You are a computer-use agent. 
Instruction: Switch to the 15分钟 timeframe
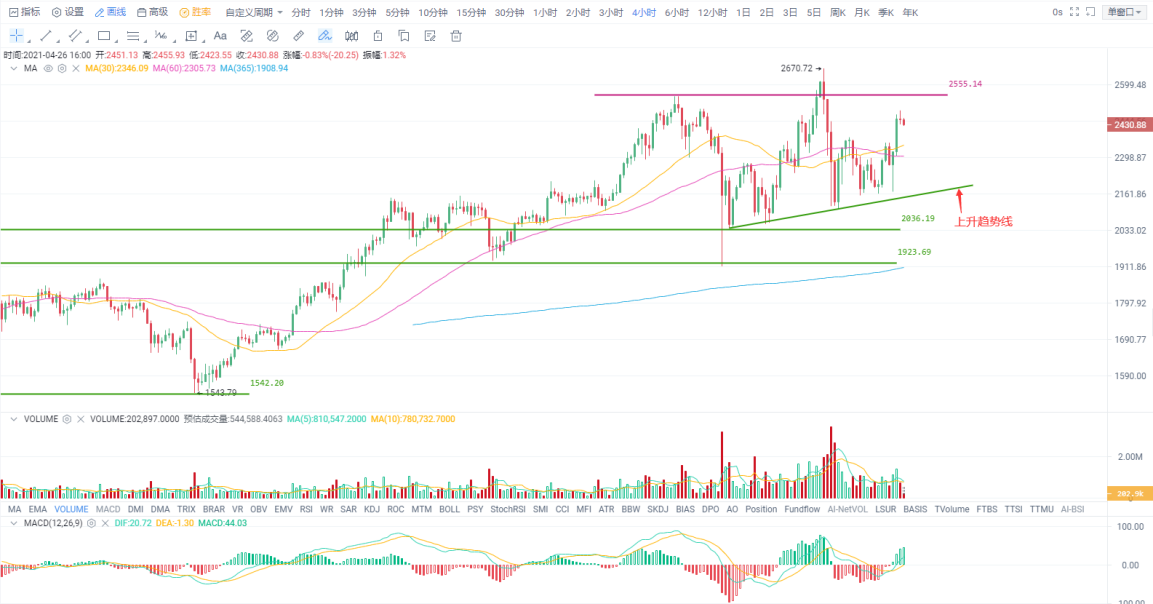[471, 13]
